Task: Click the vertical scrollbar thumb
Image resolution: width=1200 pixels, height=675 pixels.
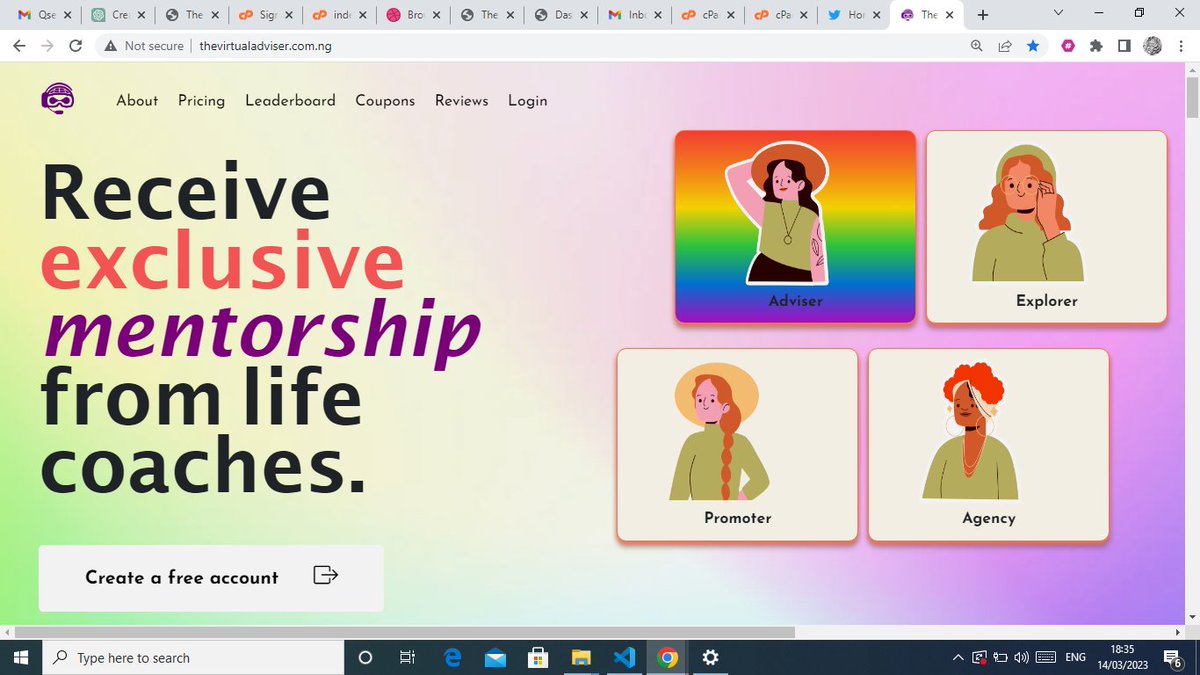Action: click(x=1192, y=97)
